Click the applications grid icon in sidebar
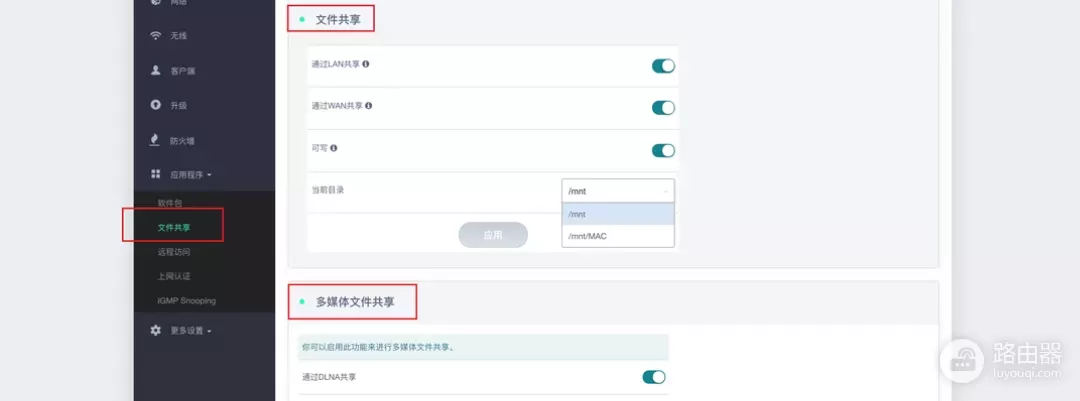1080x401 pixels. click(156, 175)
